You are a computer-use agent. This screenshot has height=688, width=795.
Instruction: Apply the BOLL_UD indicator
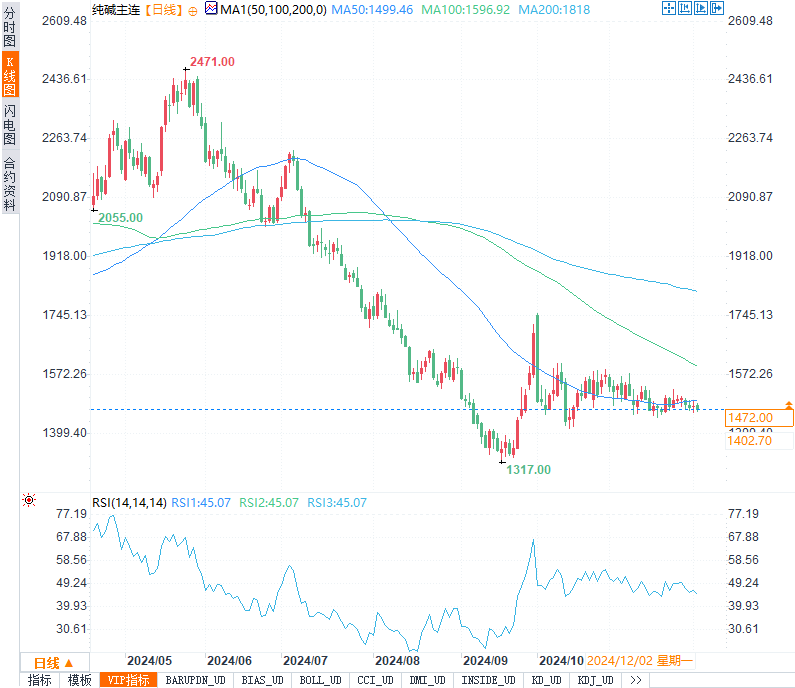point(320,680)
